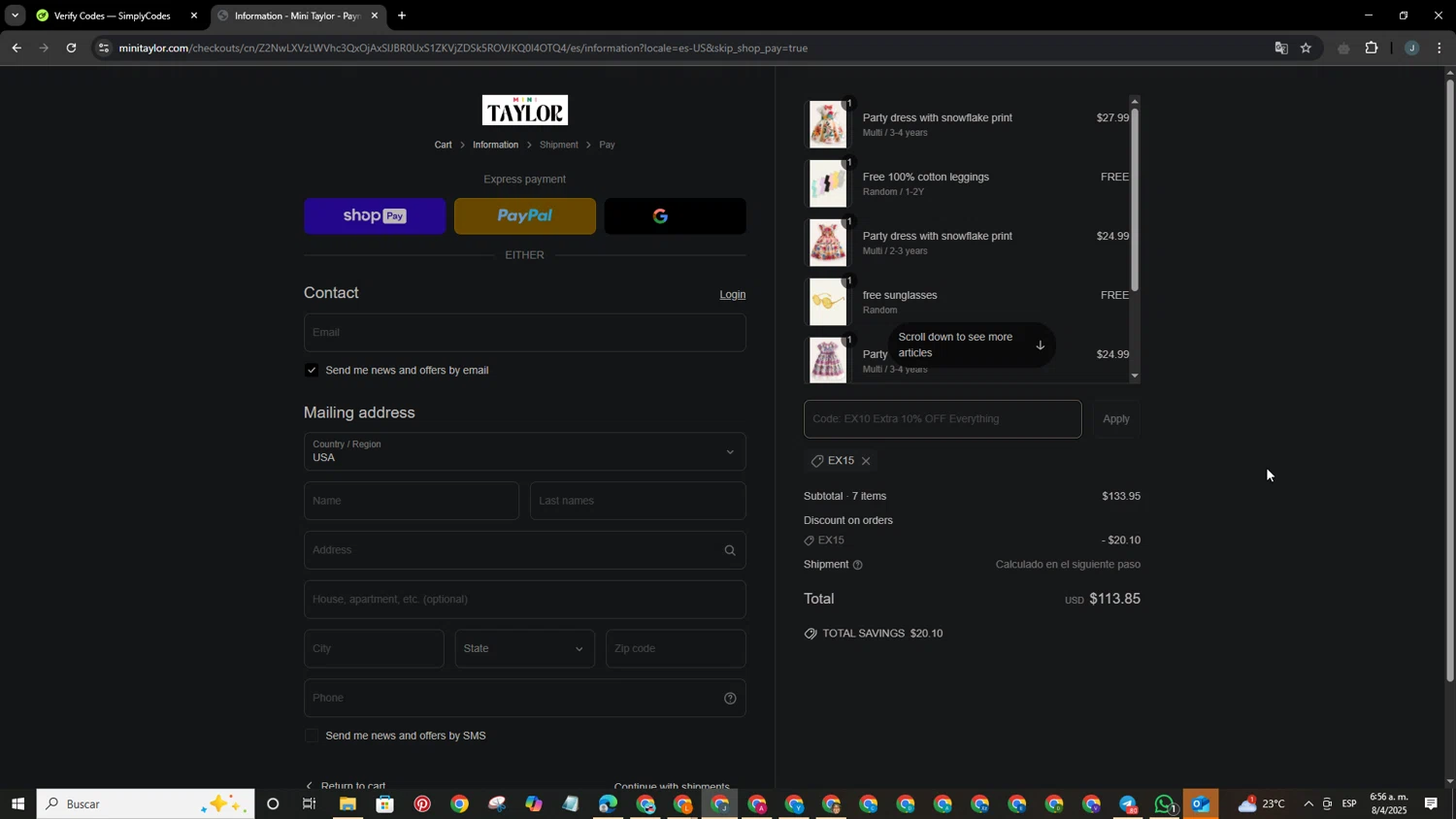Close the Verify Codes tab
This screenshot has height=819, width=1456.
point(194,16)
